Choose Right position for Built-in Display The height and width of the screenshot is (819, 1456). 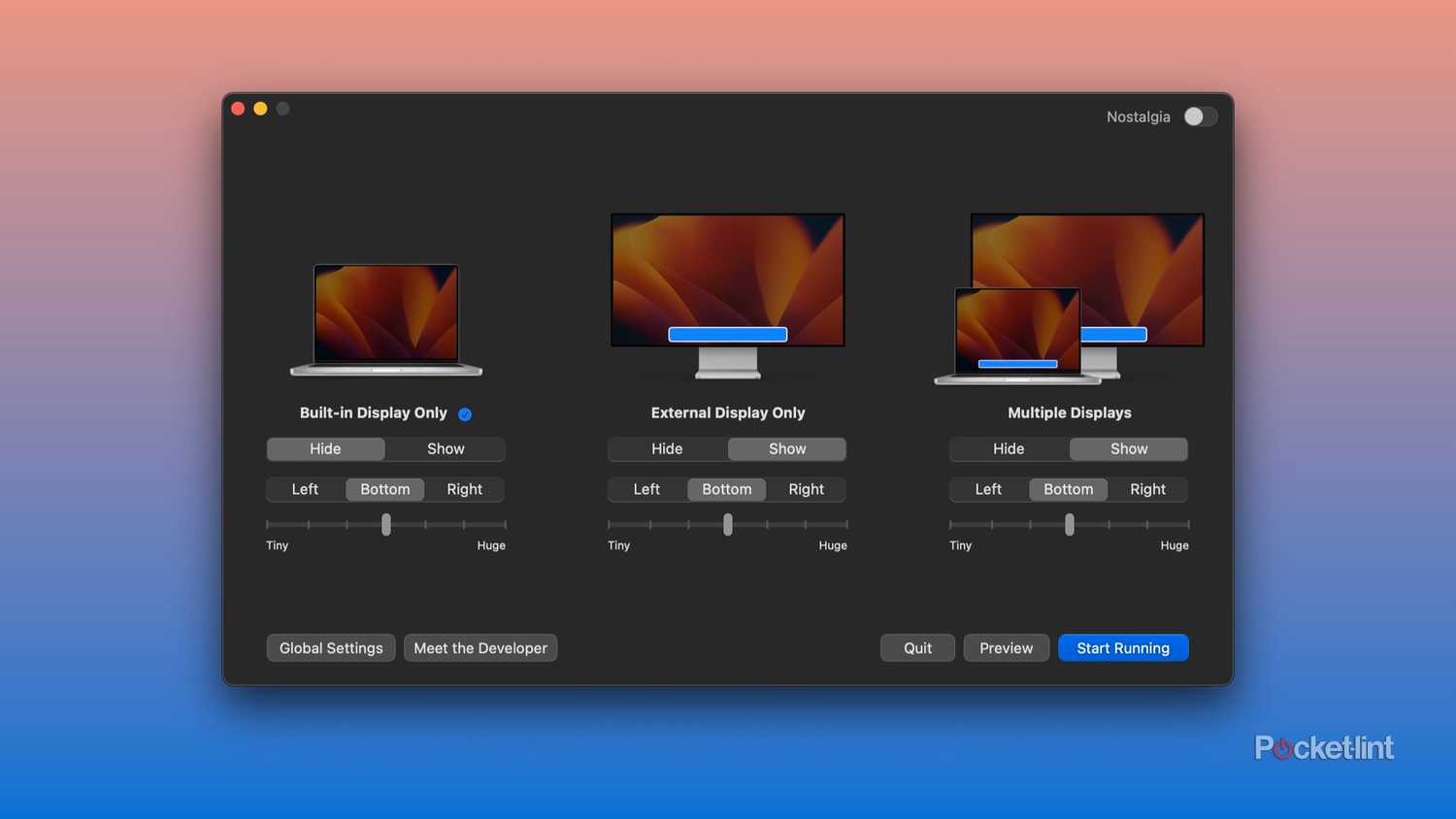coord(464,489)
